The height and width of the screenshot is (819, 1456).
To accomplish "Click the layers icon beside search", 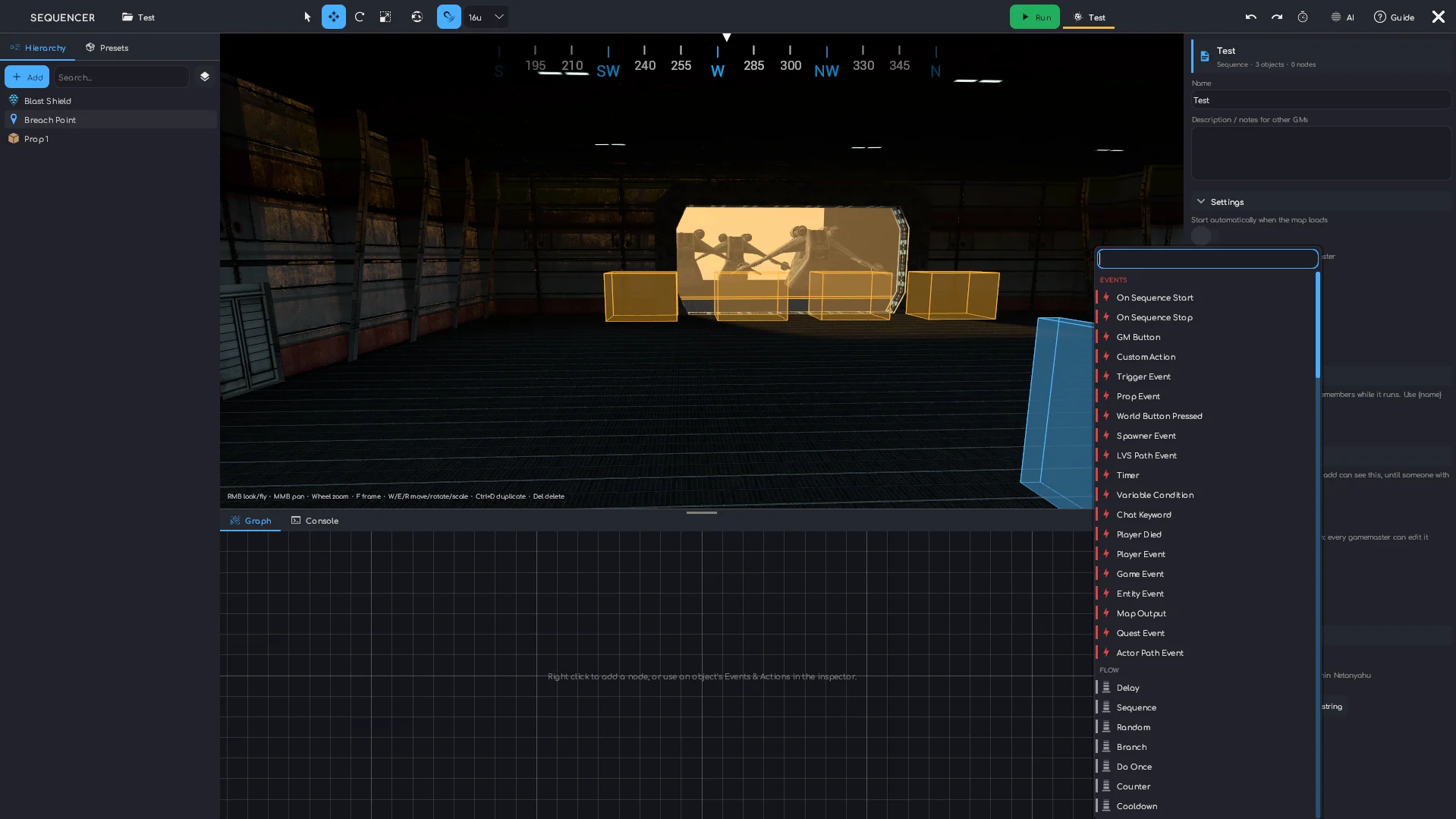I will [205, 77].
